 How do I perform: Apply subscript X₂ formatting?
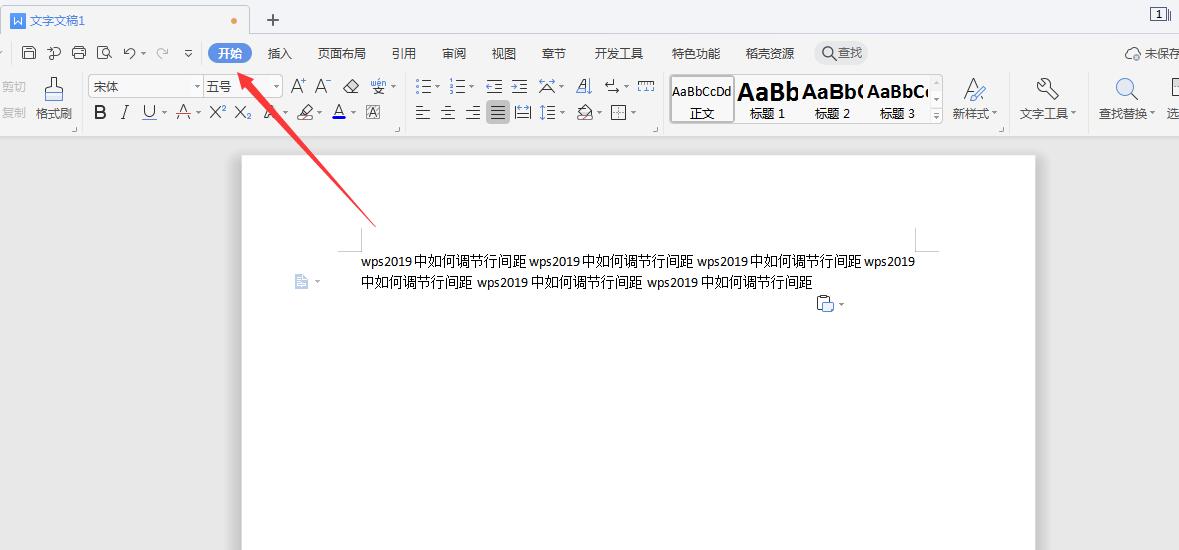pyautogui.click(x=243, y=113)
